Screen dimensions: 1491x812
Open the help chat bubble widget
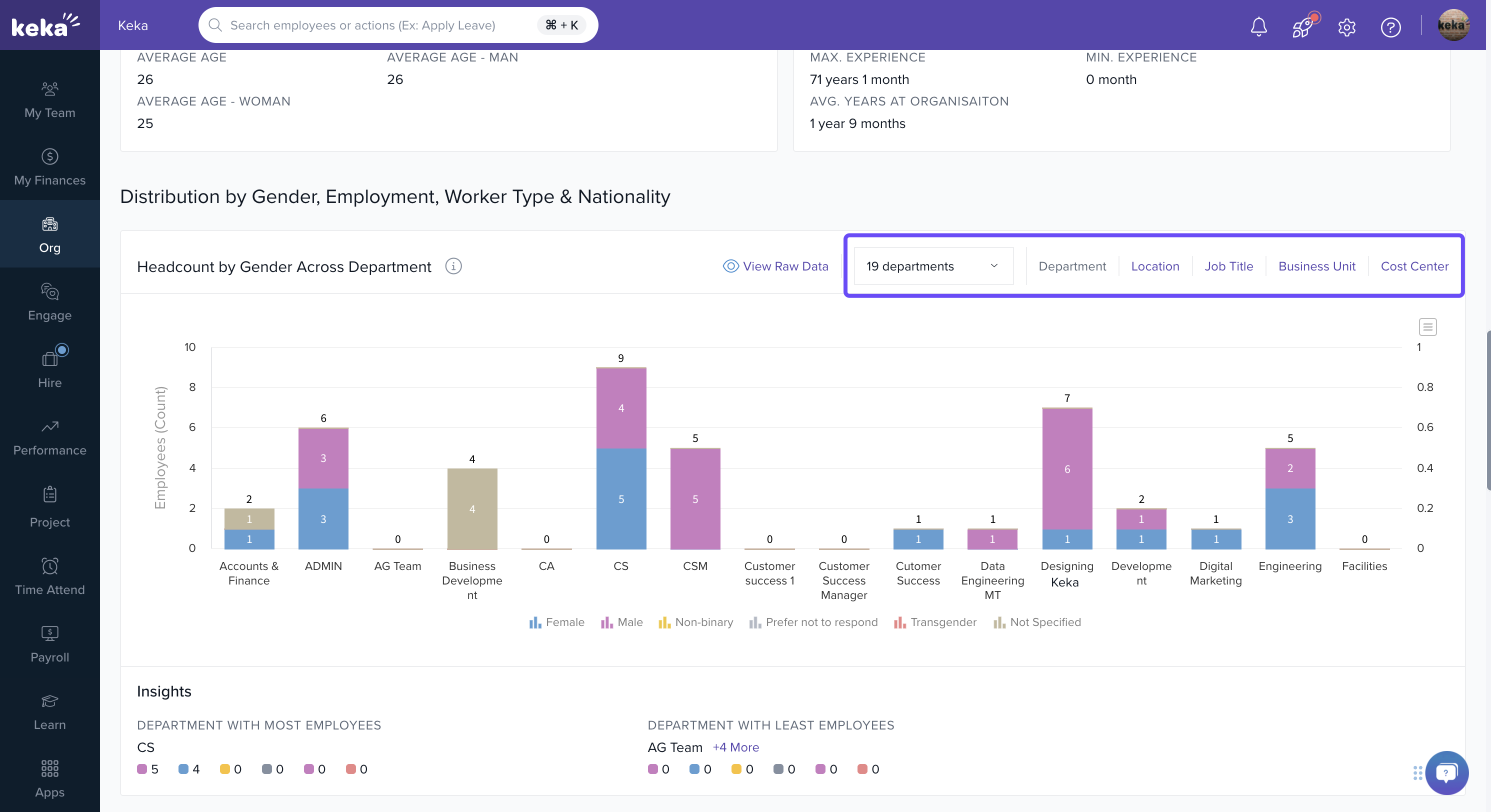[x=1446, y=772]
